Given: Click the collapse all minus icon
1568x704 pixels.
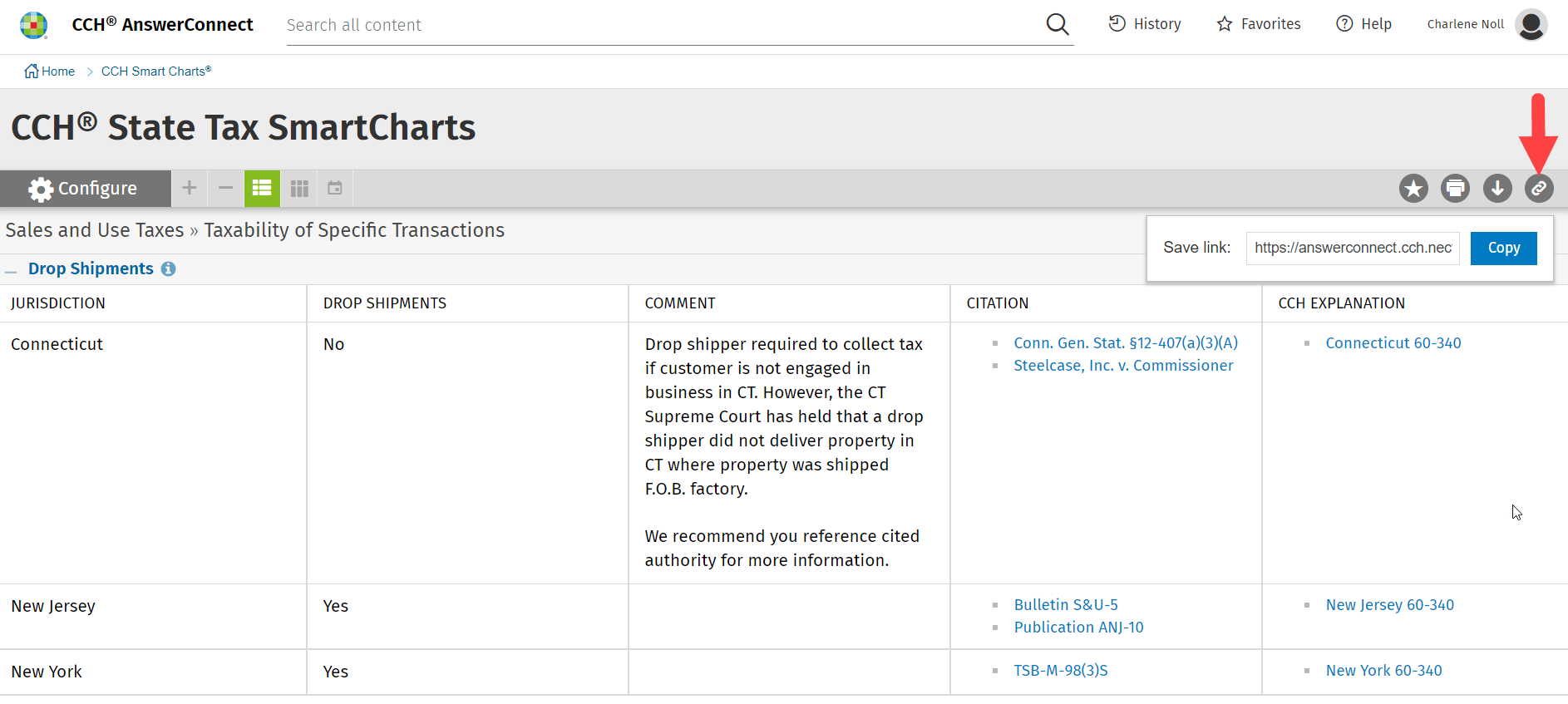Looking at the screenshot, I should (x=225, y=188).
